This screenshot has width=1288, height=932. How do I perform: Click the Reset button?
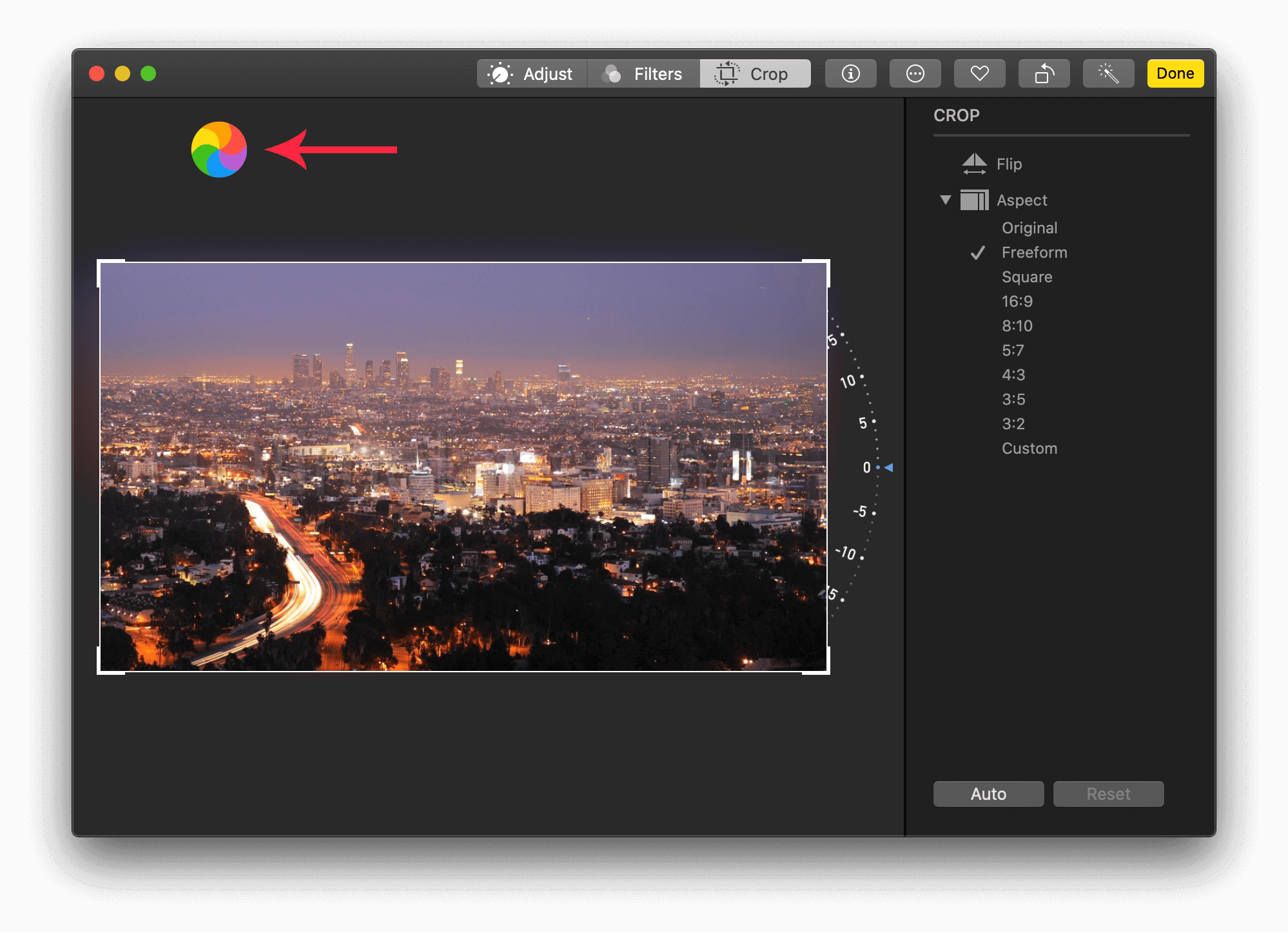click(x=1109, y=794)
